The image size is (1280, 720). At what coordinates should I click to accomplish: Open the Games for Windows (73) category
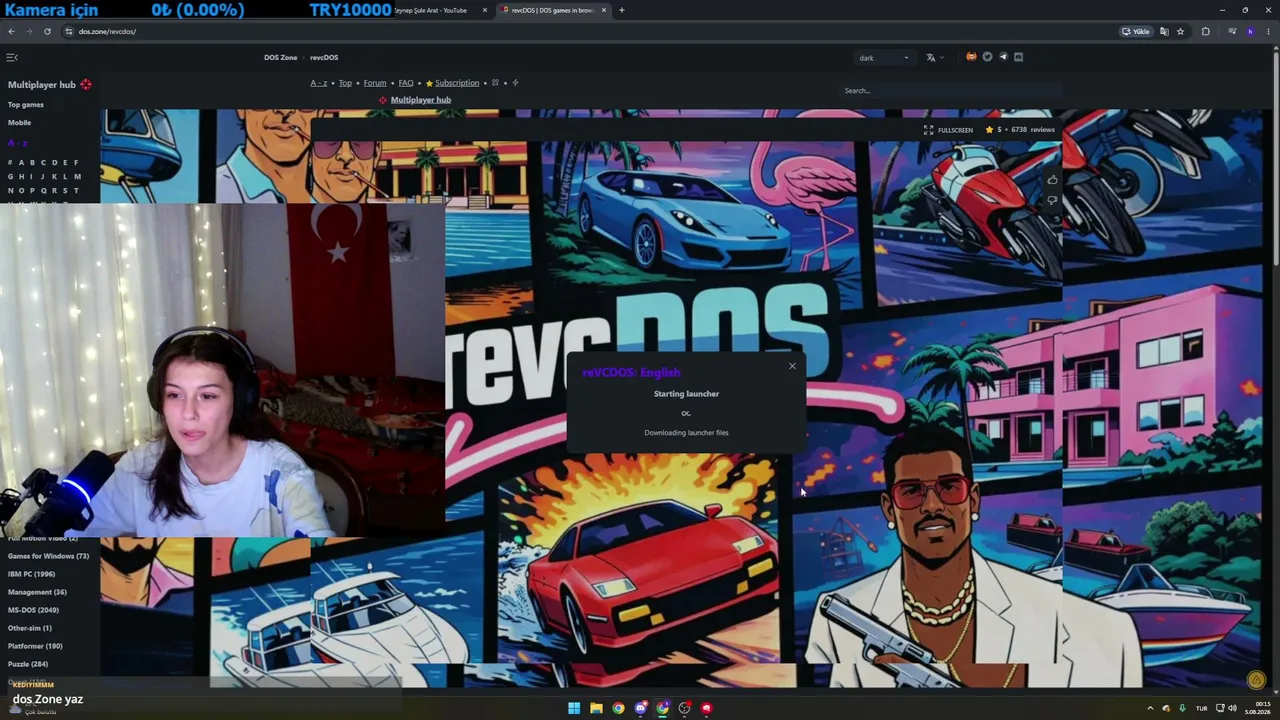point(48,556)
